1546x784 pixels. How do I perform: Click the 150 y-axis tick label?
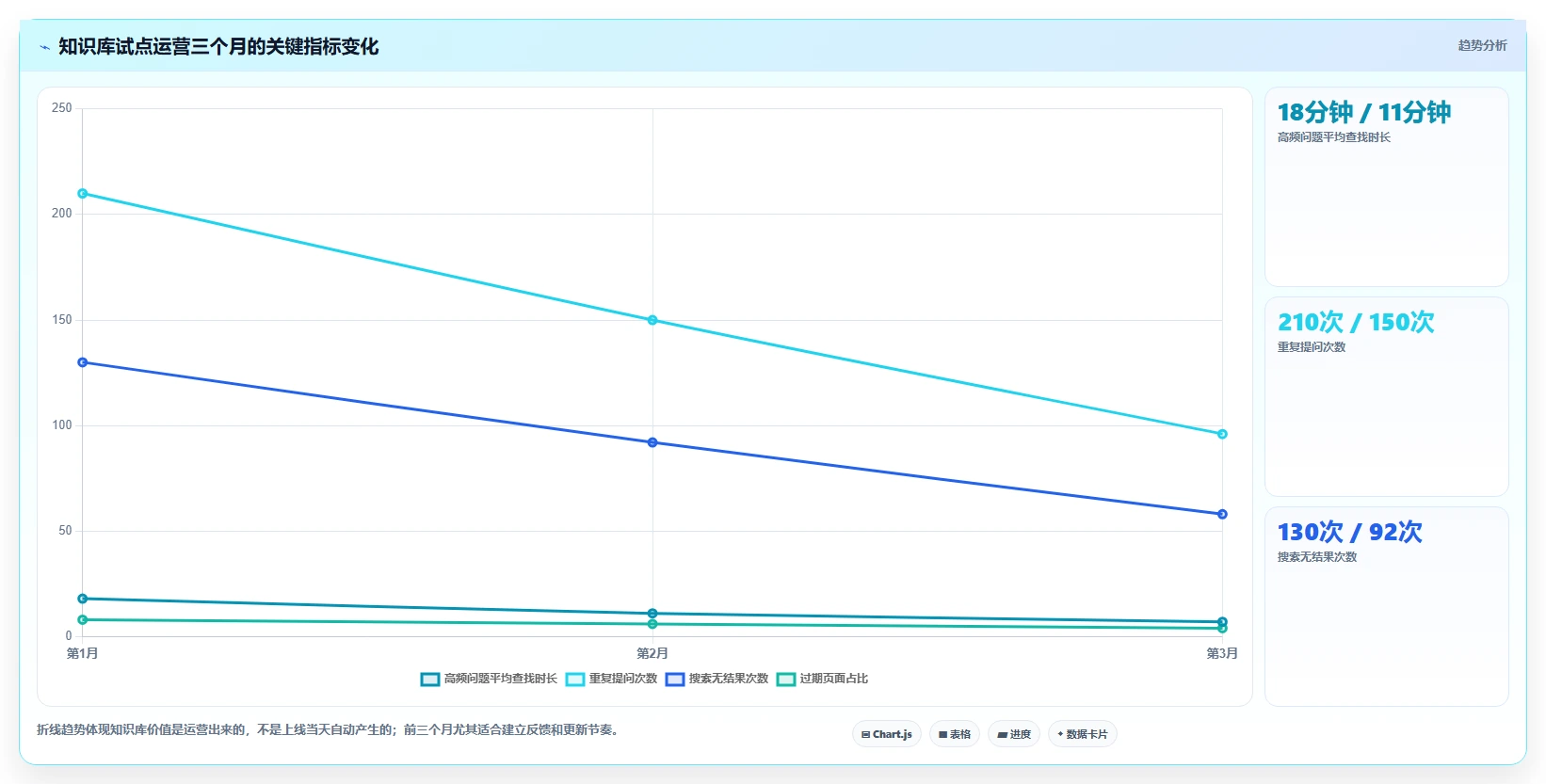62,320
